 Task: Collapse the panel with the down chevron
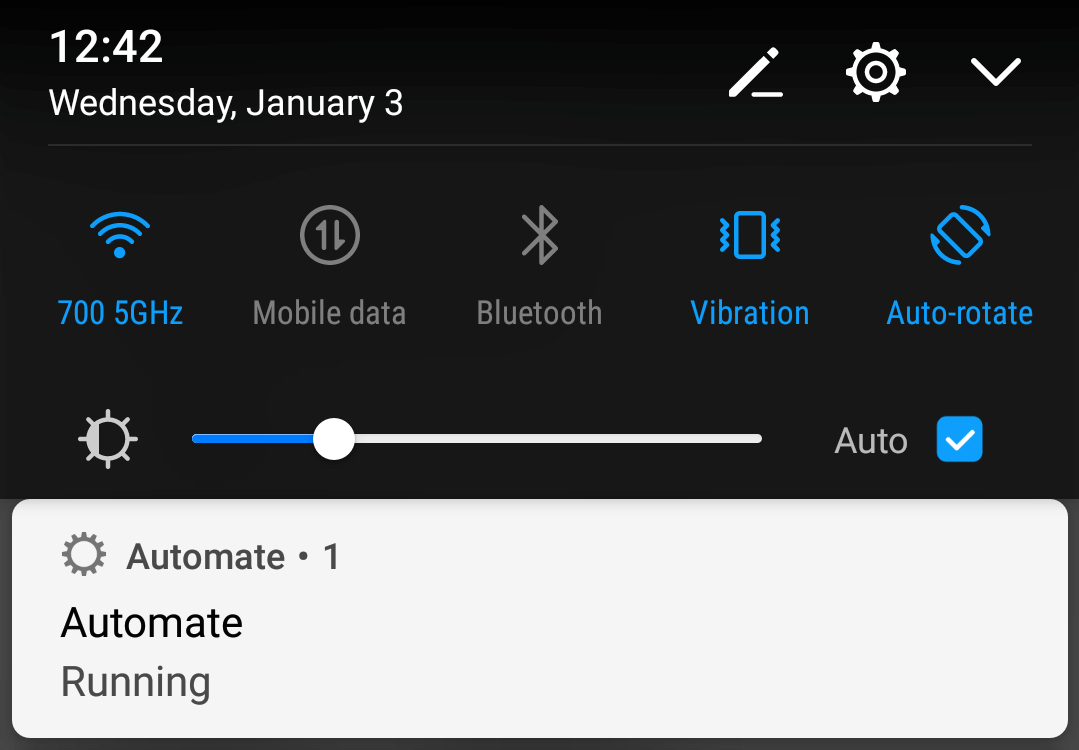[995, 72]
